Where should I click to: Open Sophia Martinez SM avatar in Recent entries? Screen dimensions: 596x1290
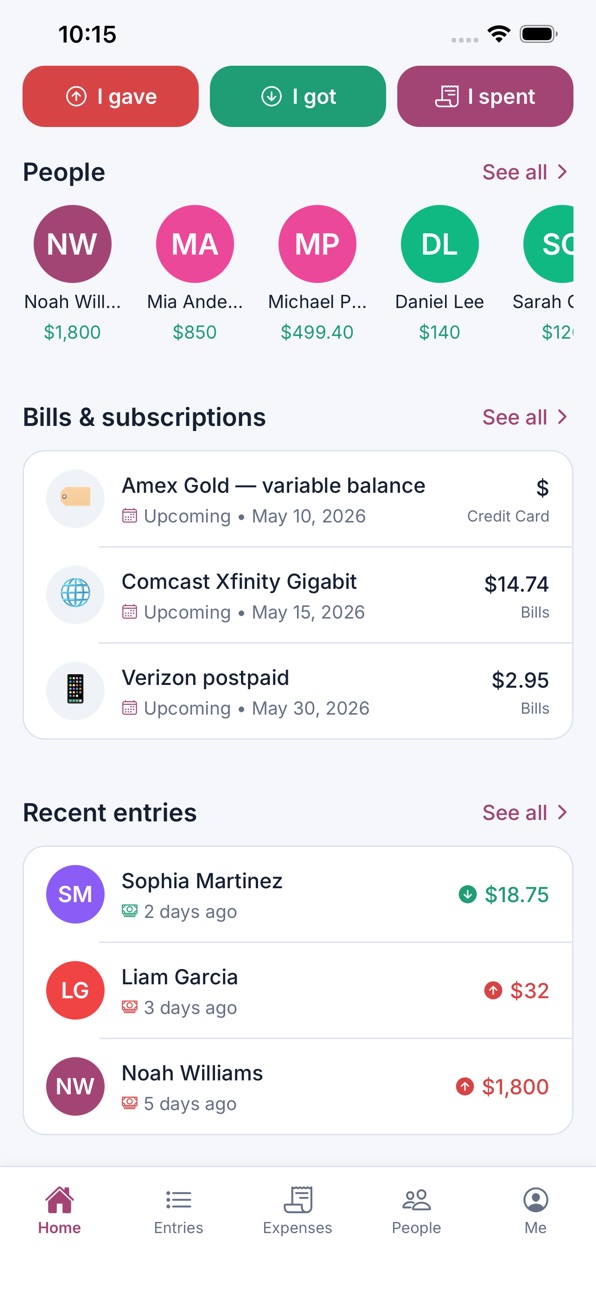75,894
